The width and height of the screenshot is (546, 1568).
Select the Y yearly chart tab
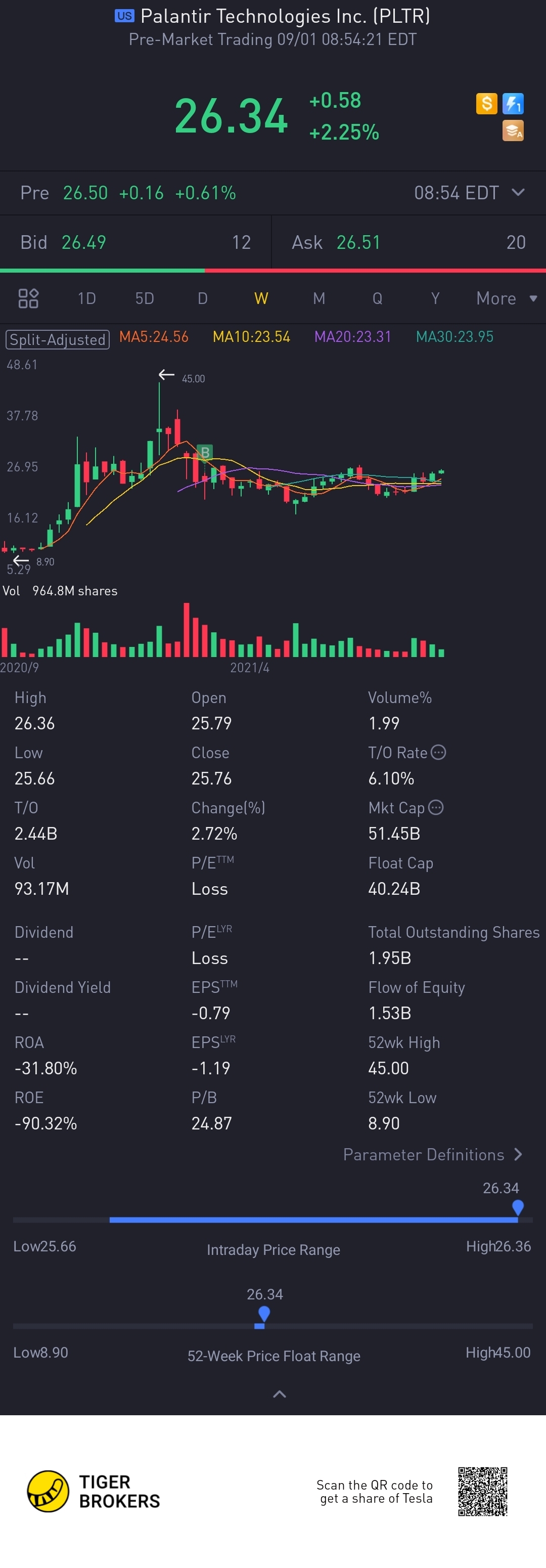(435, 298)
